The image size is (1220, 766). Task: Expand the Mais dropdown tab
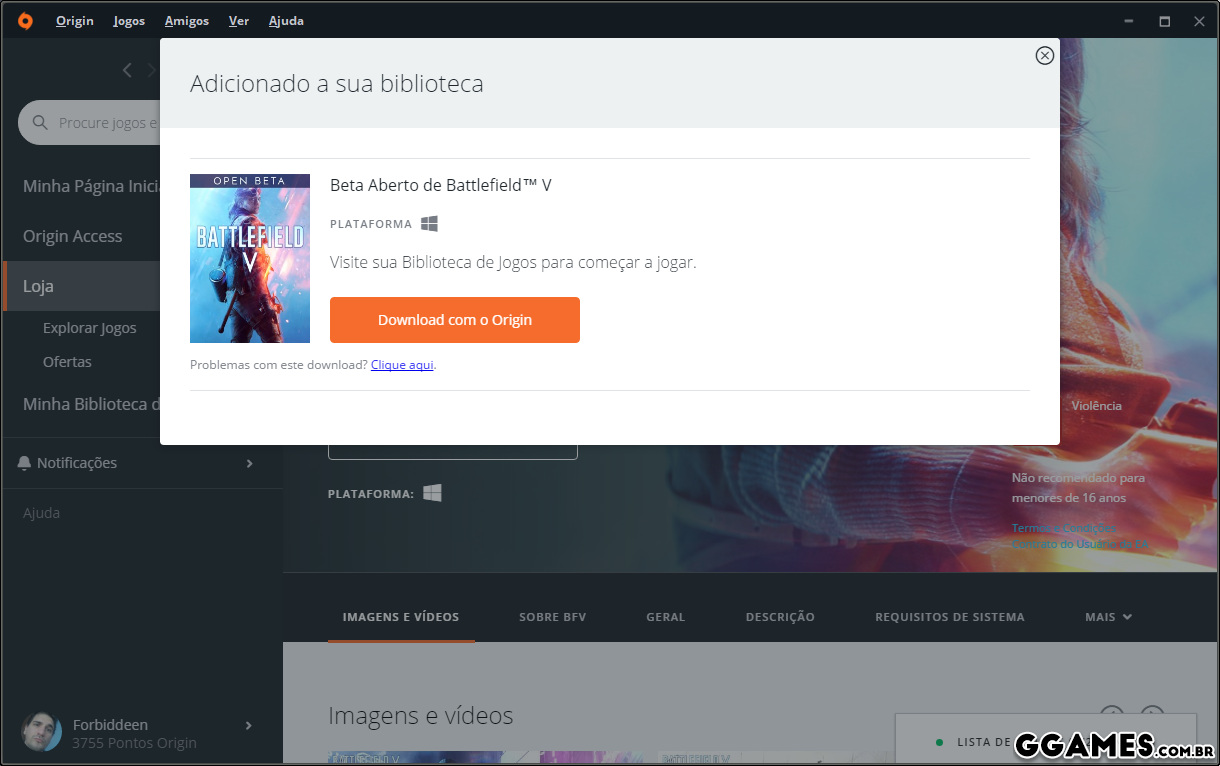click(x=1108, y=617)
